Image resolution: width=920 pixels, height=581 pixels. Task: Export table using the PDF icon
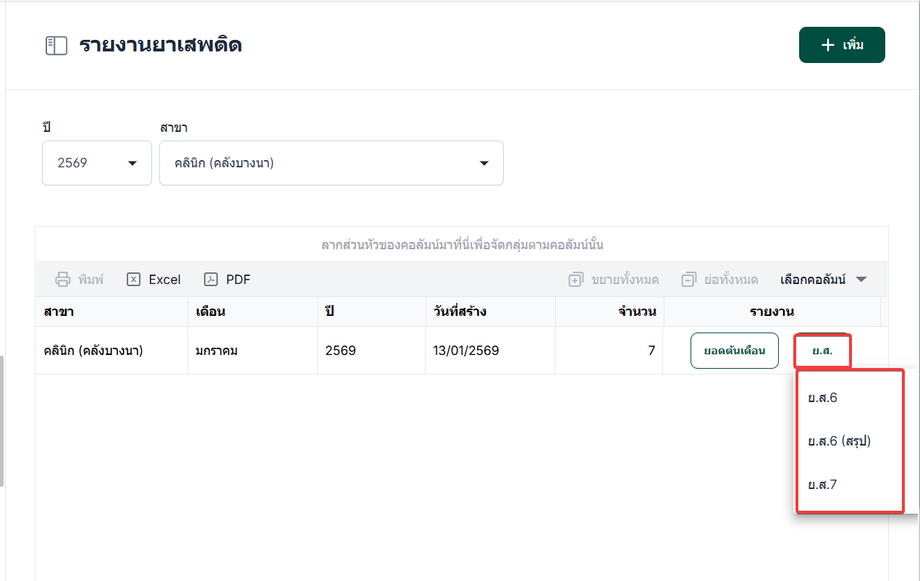pos(211,280)
